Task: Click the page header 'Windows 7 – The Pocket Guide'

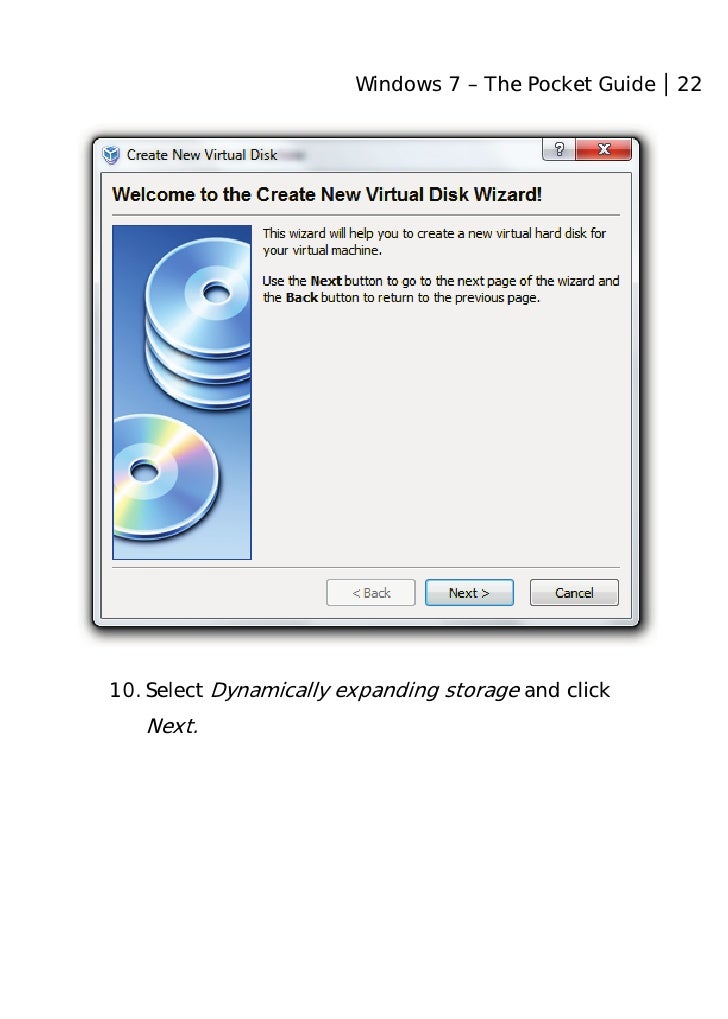Action: click(506, 84)
